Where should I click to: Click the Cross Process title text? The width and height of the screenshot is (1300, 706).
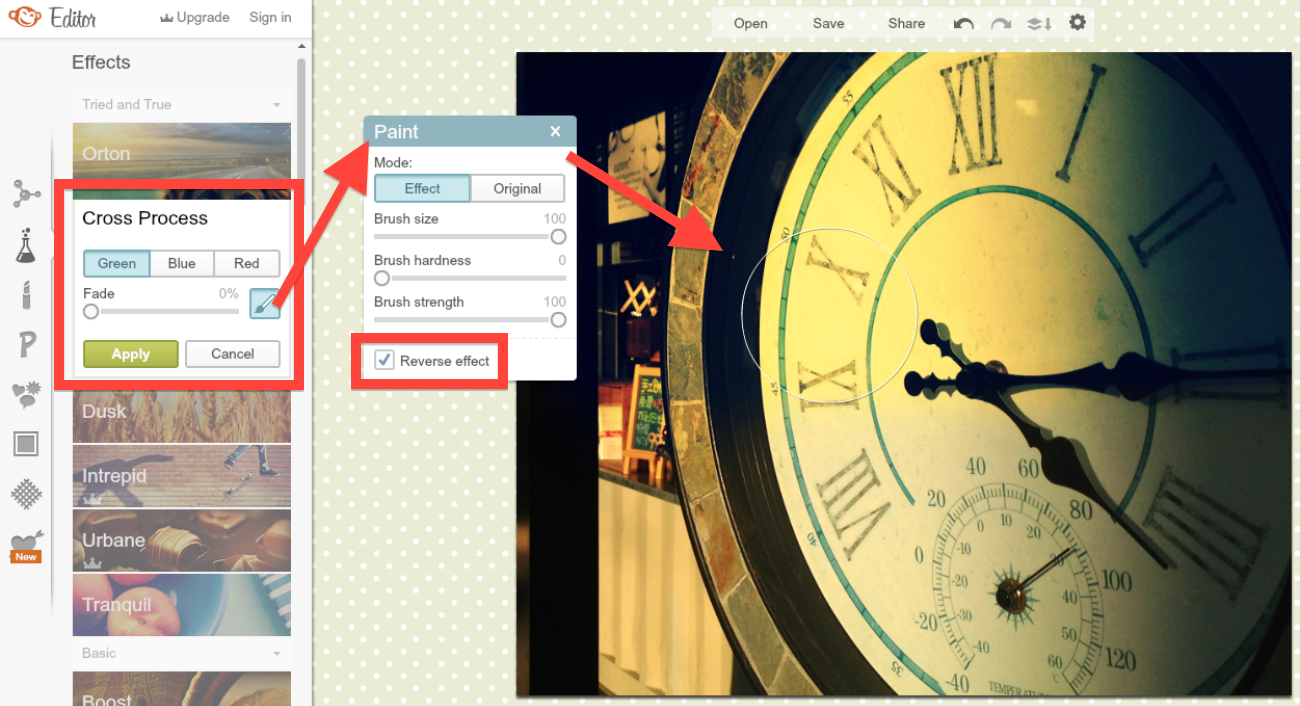coord(145,218)
